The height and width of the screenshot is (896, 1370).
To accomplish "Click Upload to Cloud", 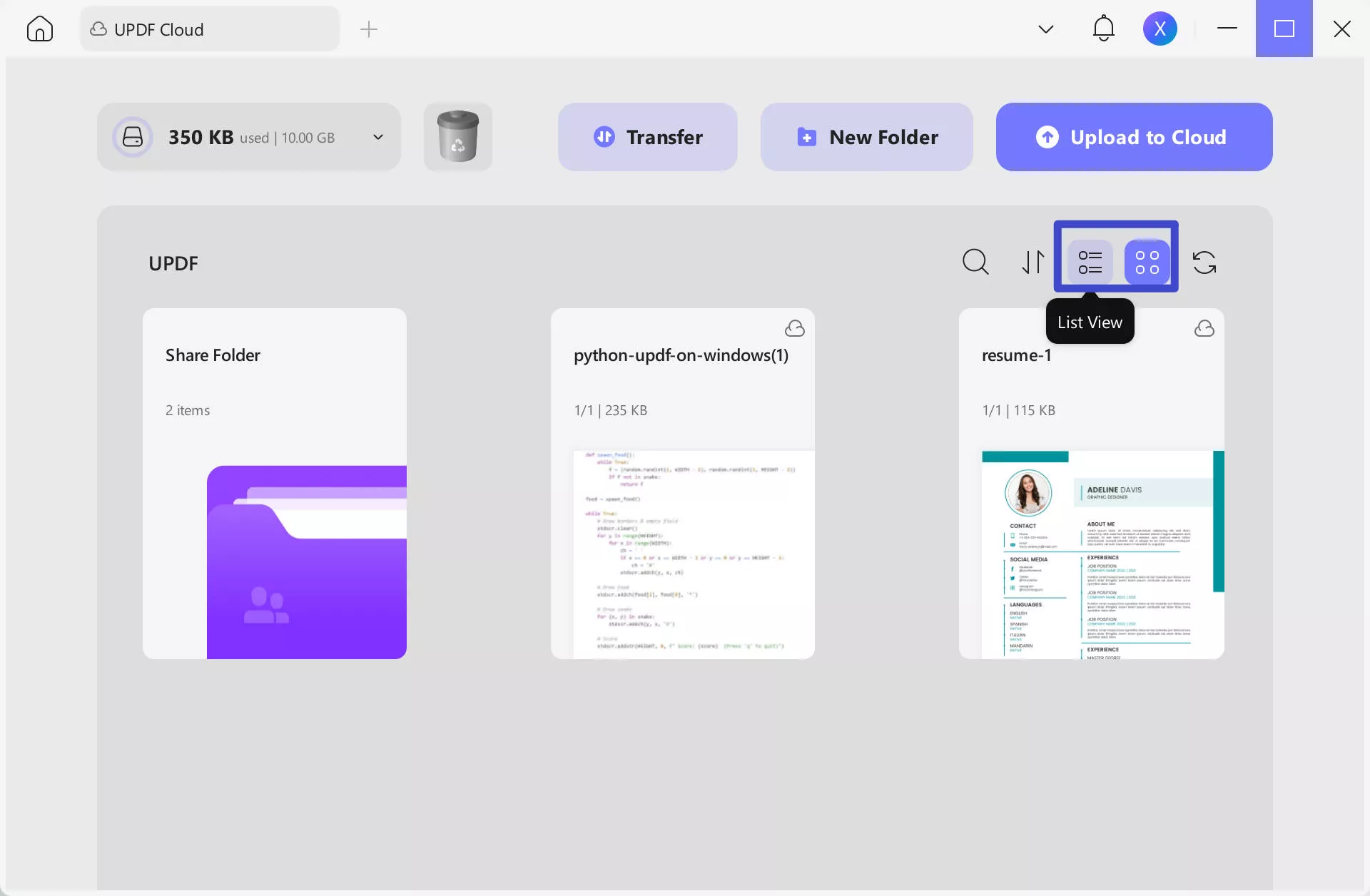I will coord(1133,137).
